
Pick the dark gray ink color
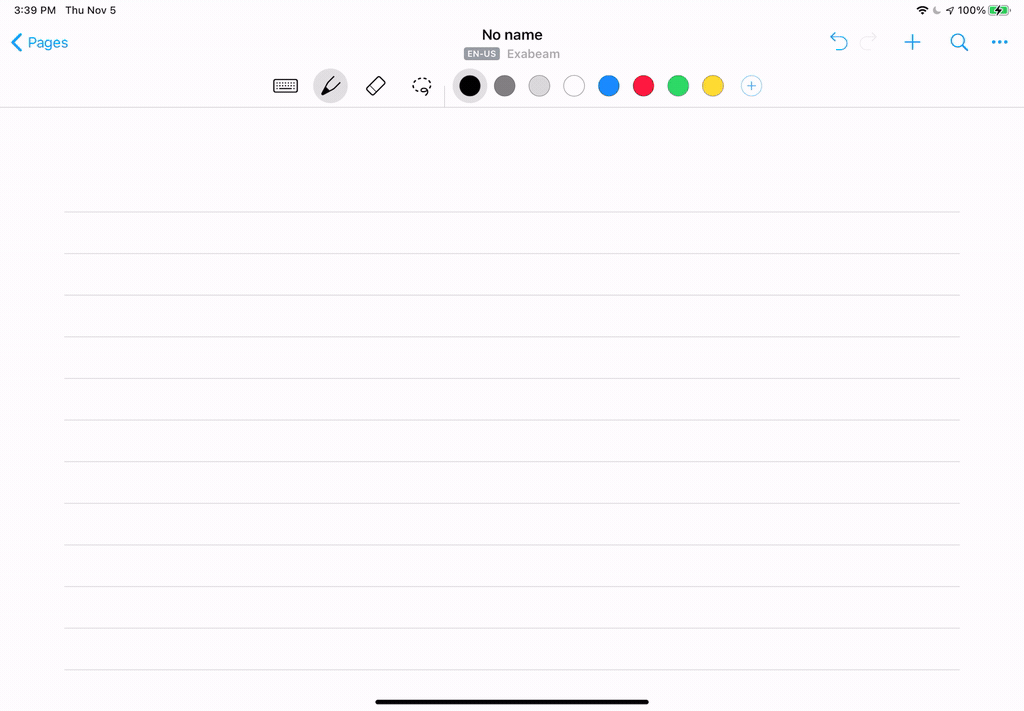[x=504, y=86]
